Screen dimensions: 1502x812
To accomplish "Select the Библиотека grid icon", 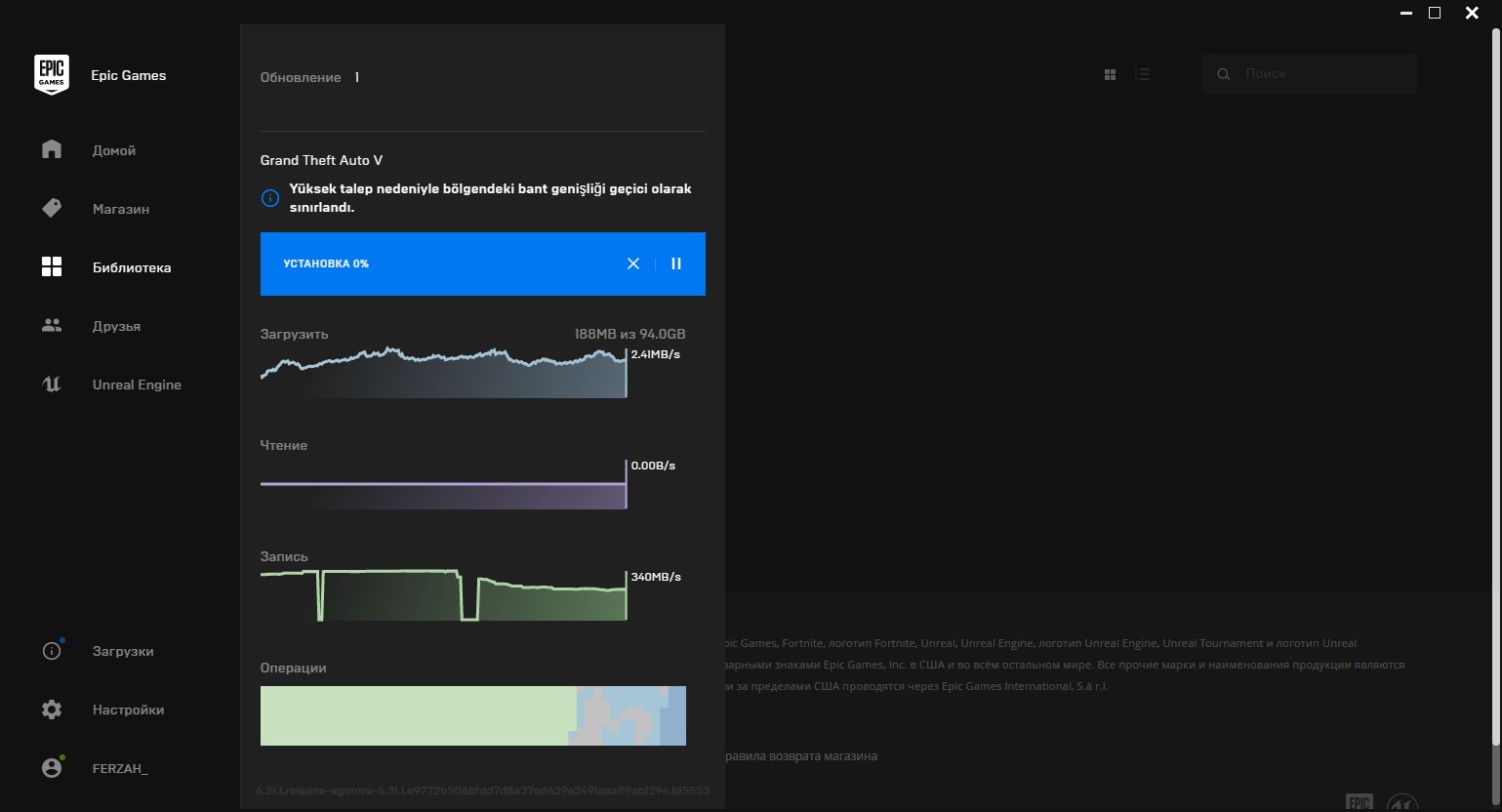I will [x=52, y=266].
